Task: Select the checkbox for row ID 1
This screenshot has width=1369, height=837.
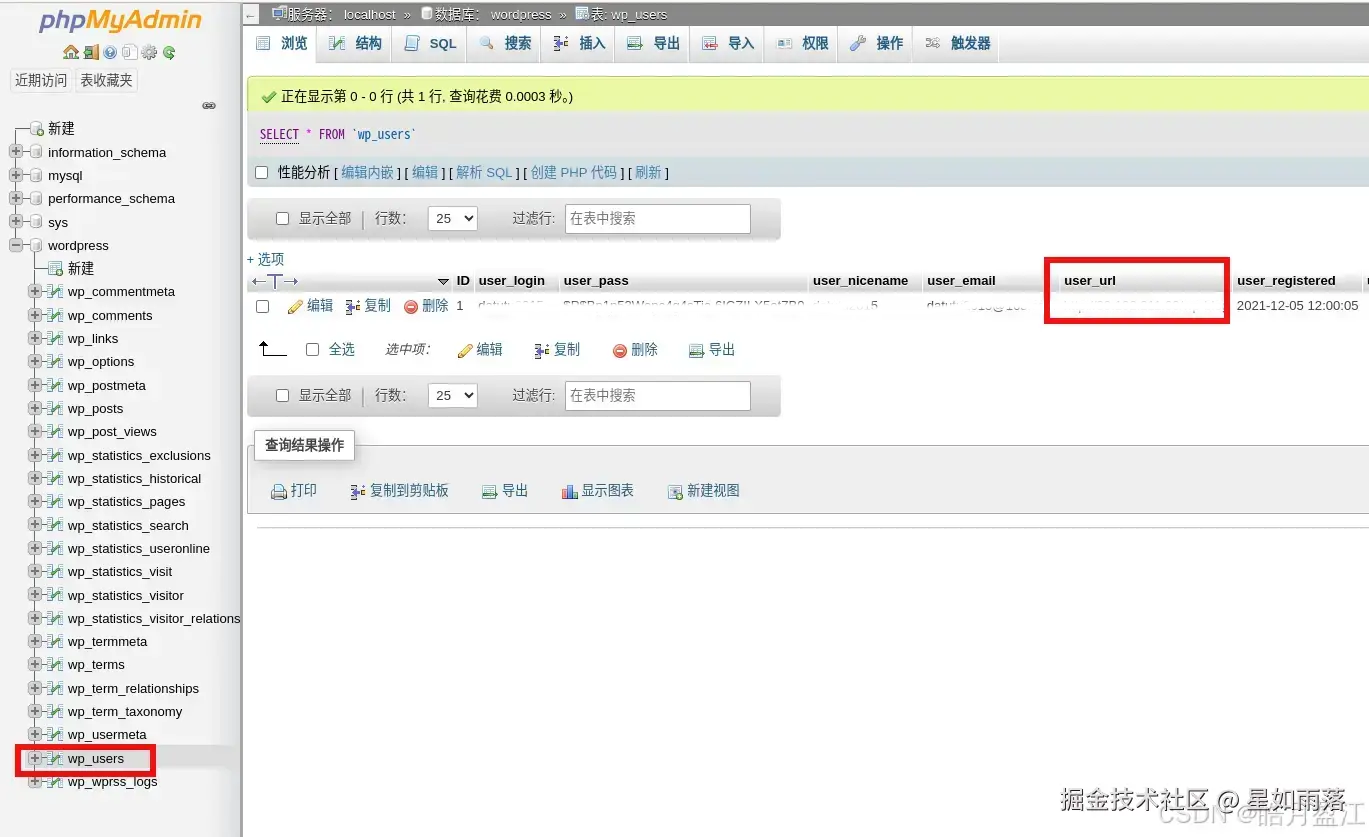Action: [262, 306]
